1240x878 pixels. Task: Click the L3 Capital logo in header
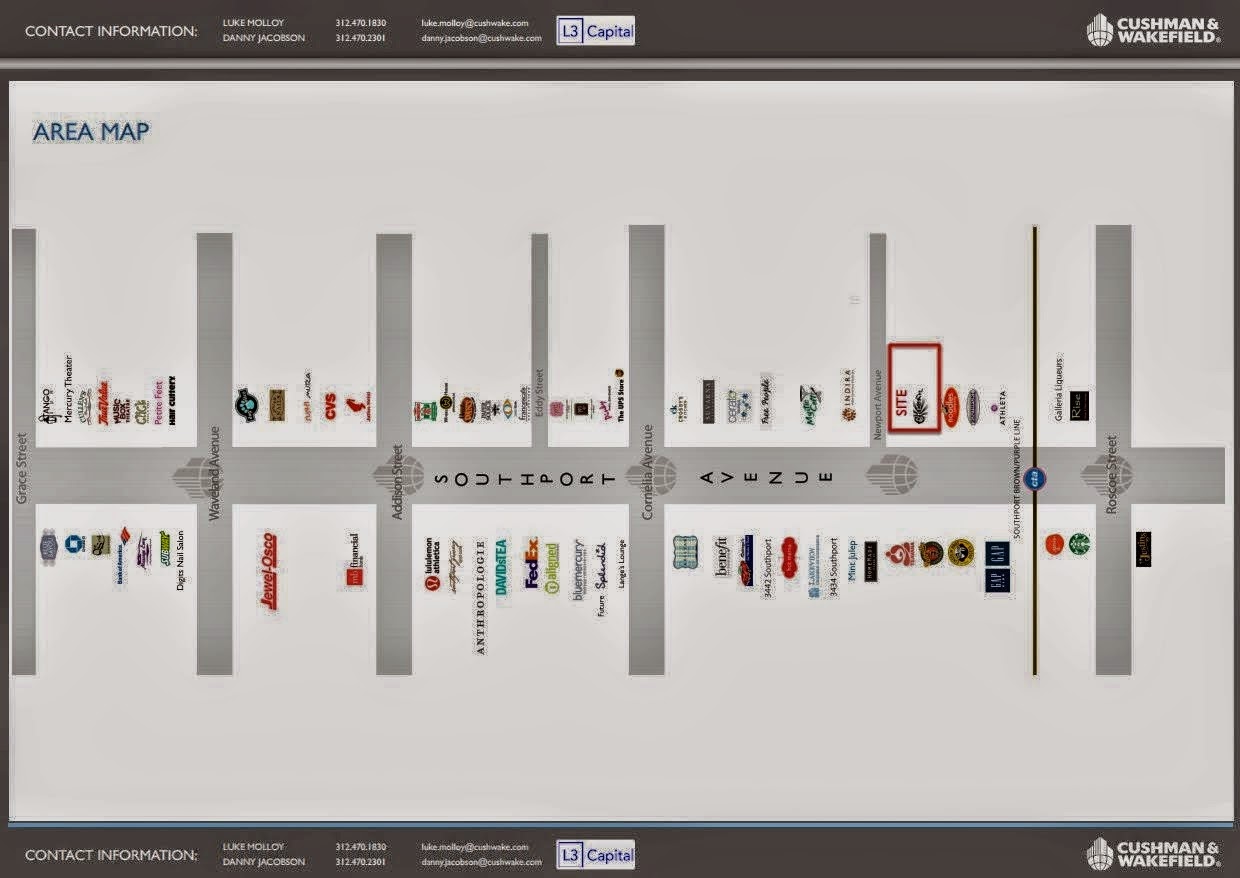pos(596,31)
